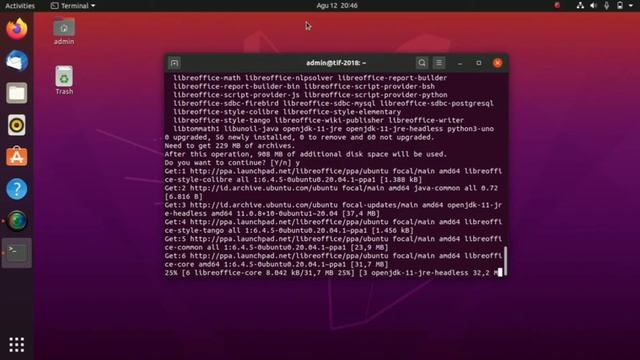This screenshot has height=360, width=640.
Task: Open the Terminal app menu dropdown
Action: 73,6
